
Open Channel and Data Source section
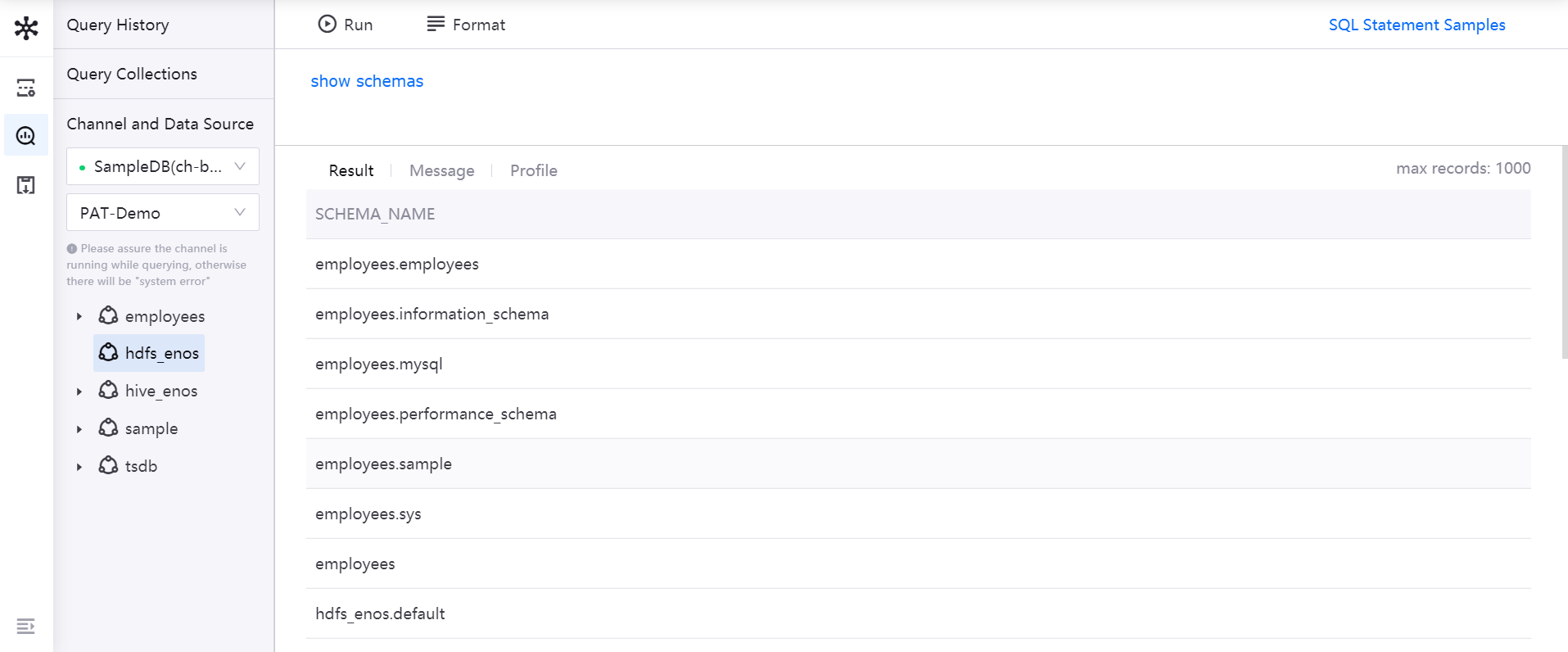[160, 124]
